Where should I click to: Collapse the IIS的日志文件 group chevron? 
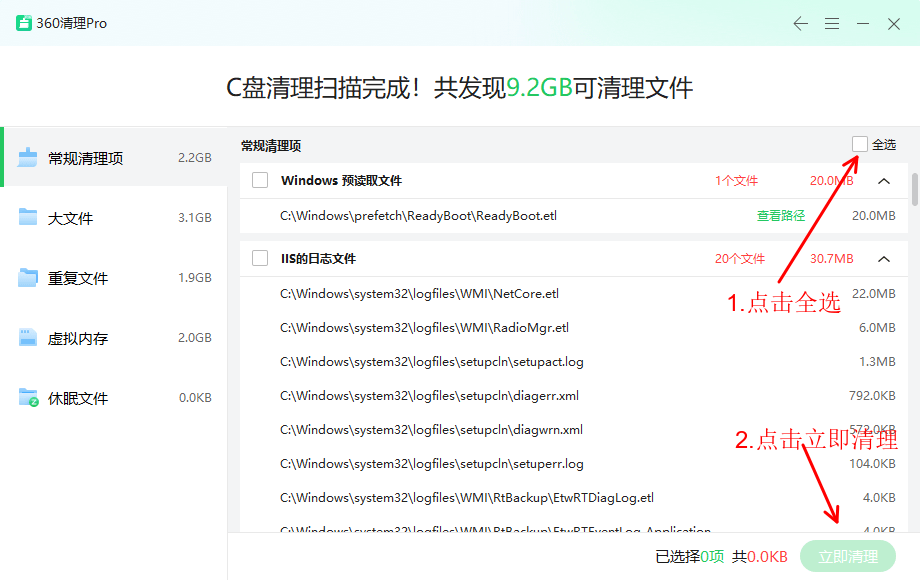[884, 259]
